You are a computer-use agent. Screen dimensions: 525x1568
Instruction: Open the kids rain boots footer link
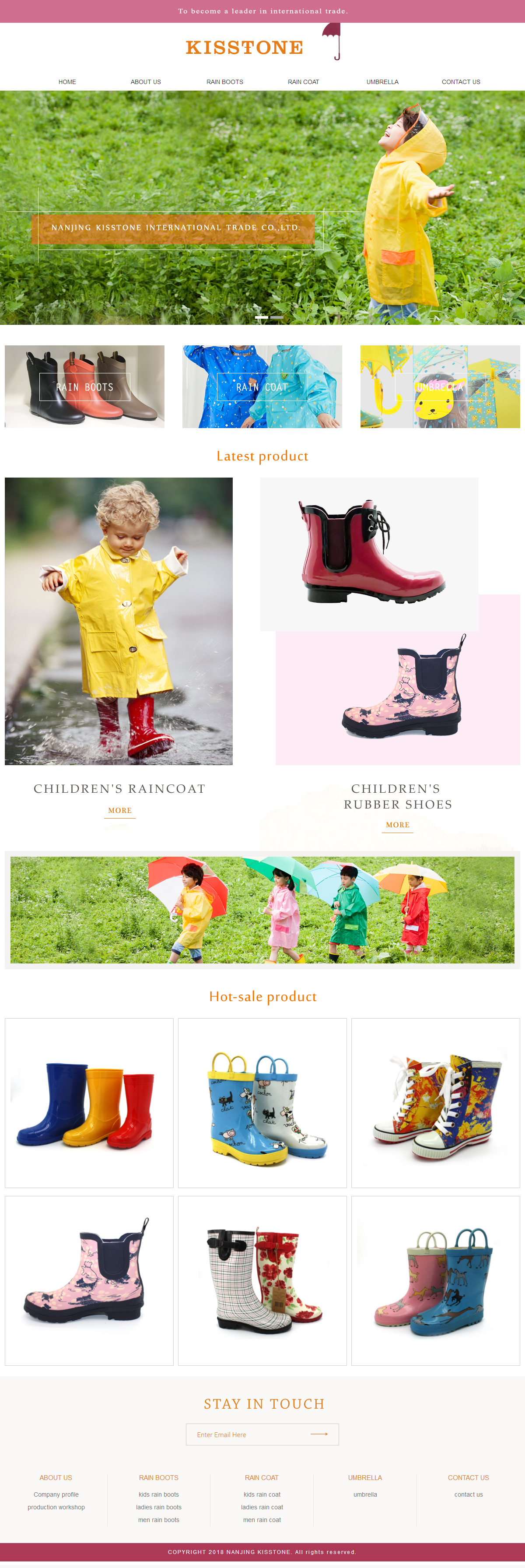coord(159,1494)
